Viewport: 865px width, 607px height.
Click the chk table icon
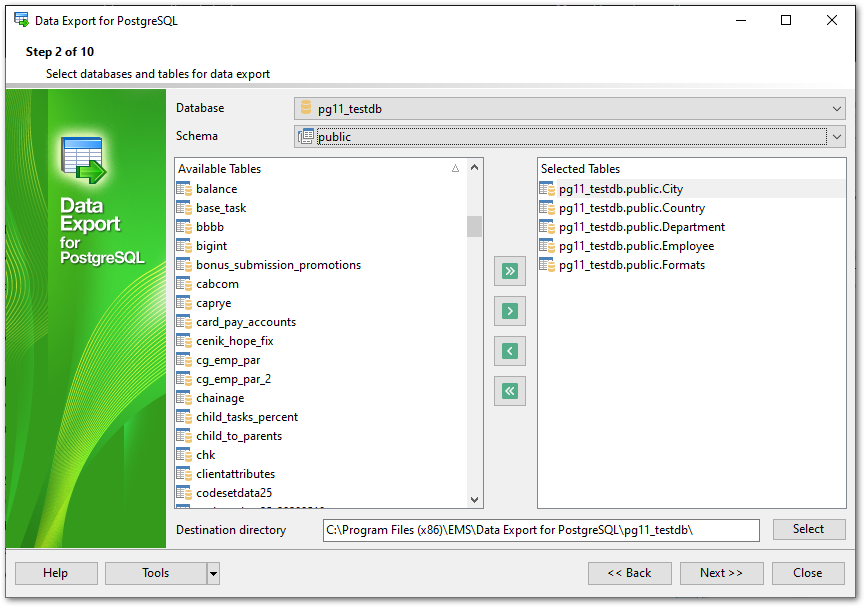(184, 455)
